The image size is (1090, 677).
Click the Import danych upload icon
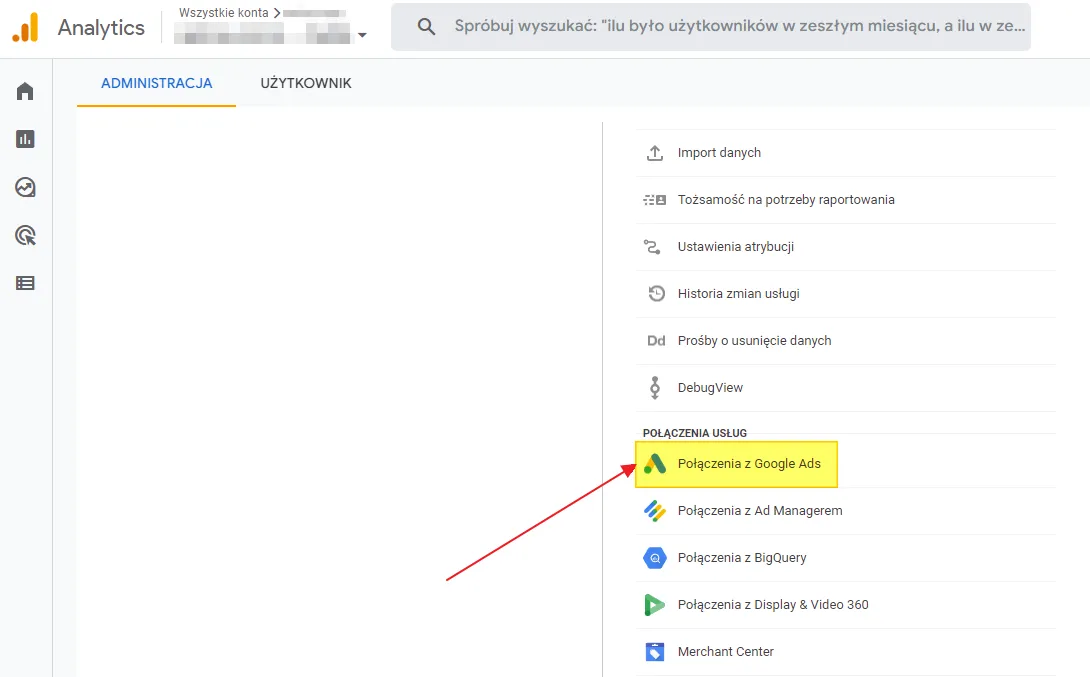pyautogui.click(x=655, y=153)
